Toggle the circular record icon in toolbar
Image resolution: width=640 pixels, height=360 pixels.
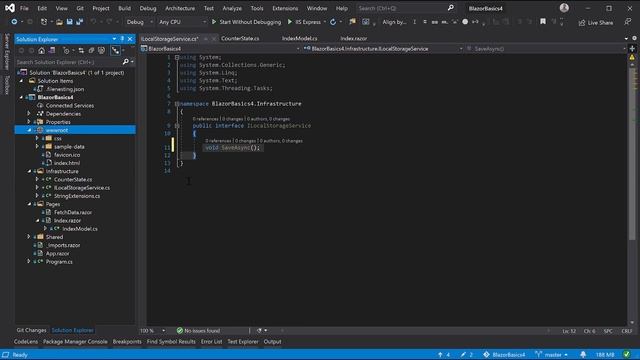pos(465,22)
